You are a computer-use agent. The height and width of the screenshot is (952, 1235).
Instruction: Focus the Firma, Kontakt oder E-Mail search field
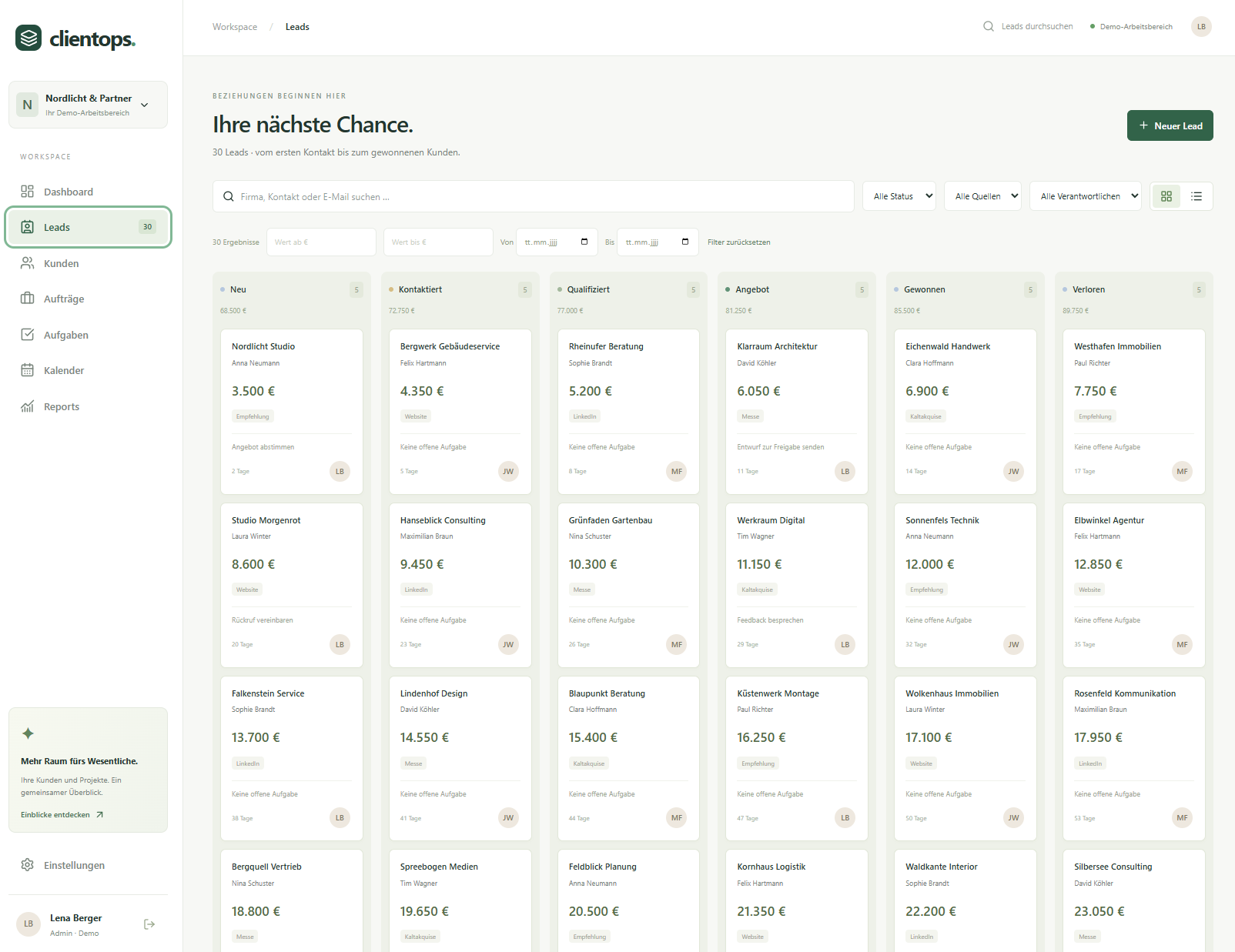pos(533,196)
